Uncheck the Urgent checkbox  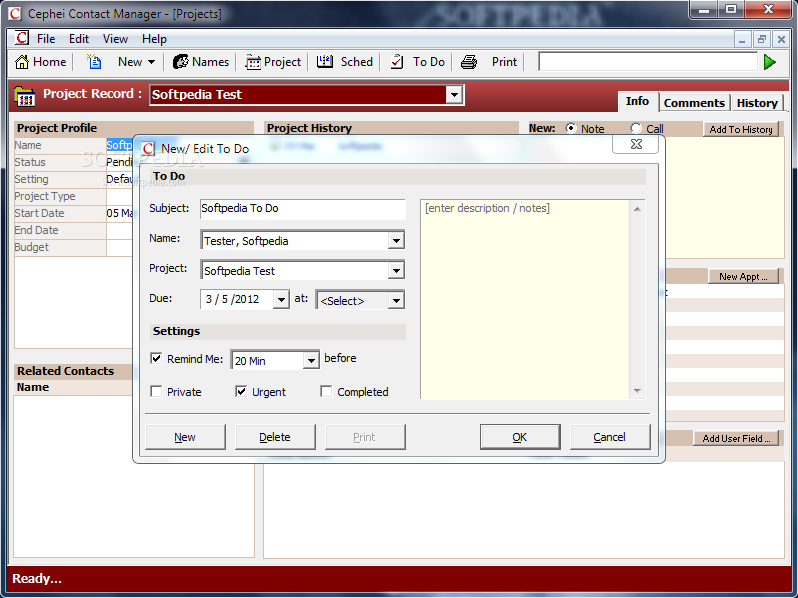pos(241,391)
